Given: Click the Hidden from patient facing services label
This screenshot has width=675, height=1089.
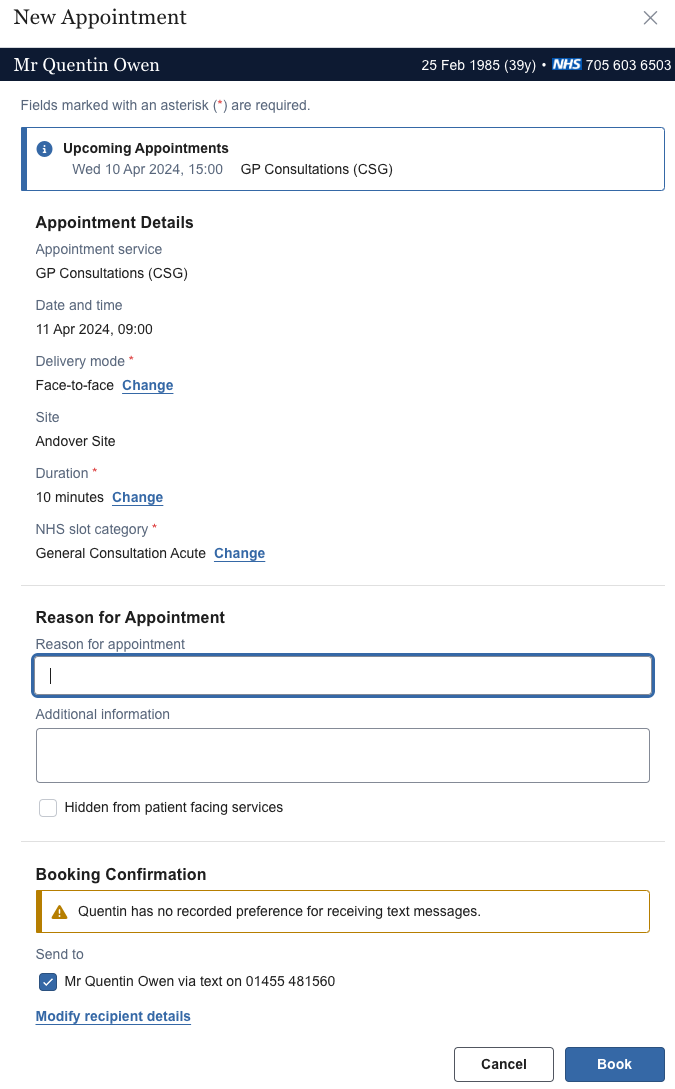Looking at the screenshot, I should click(x=174, y=808).
